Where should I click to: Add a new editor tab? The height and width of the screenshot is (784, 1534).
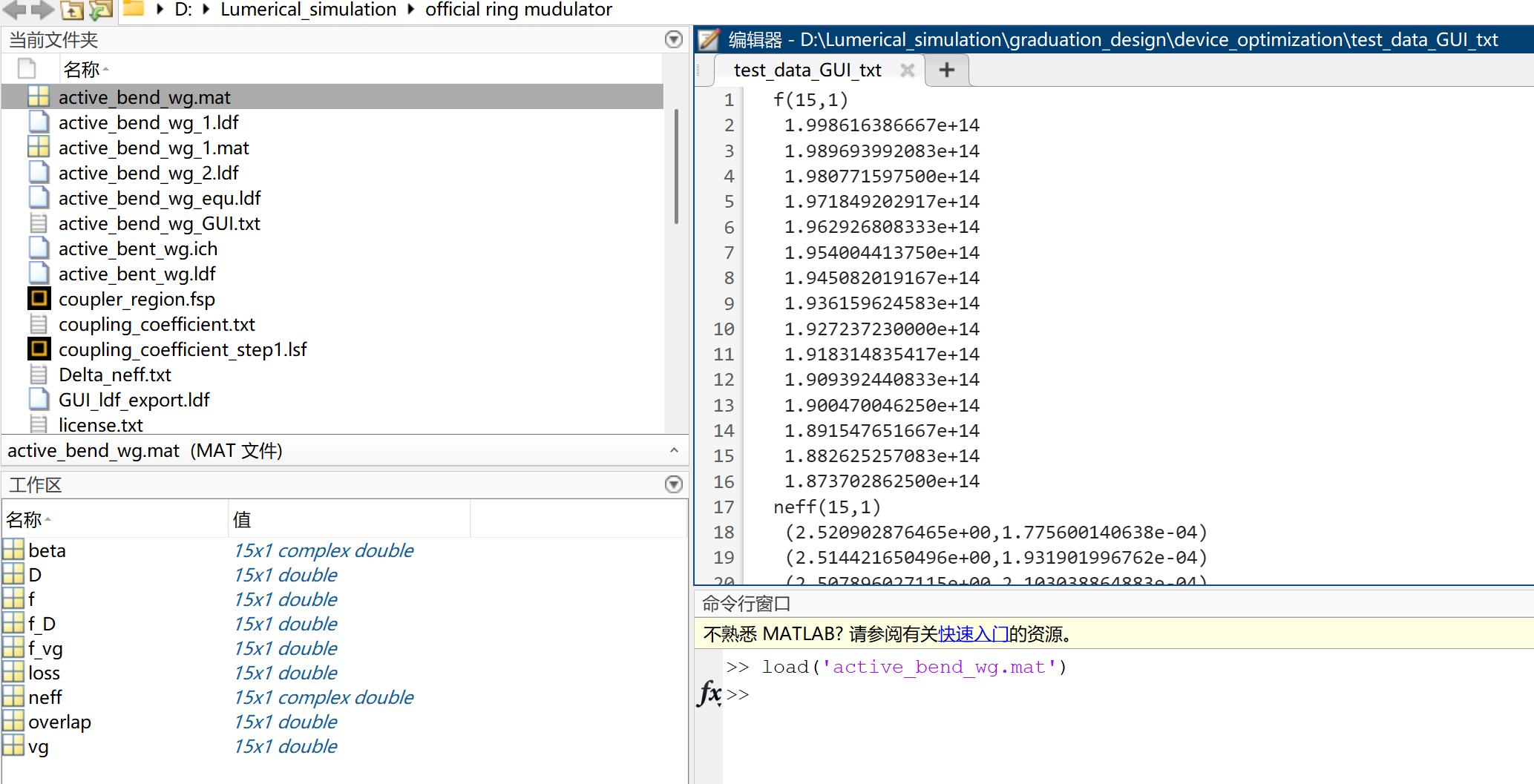[946, 70]
